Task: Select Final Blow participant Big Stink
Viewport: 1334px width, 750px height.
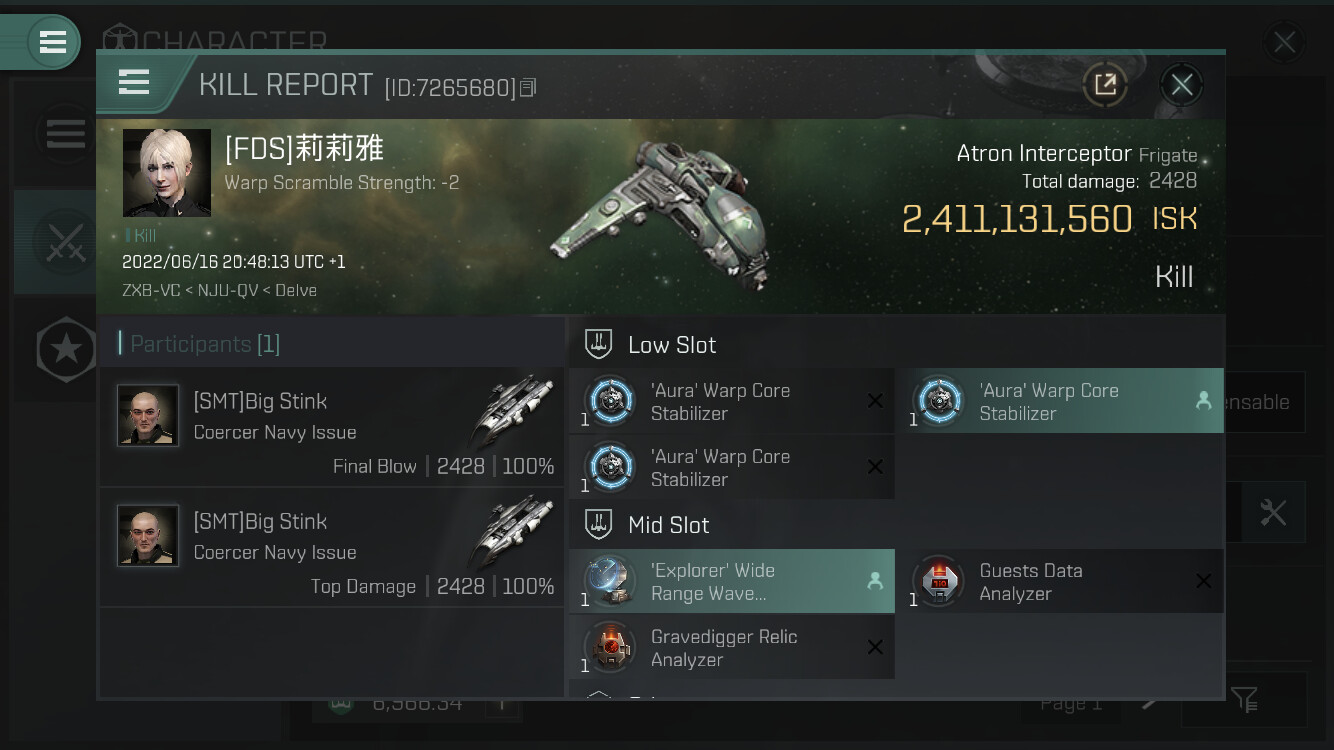Action: point(332,427)
